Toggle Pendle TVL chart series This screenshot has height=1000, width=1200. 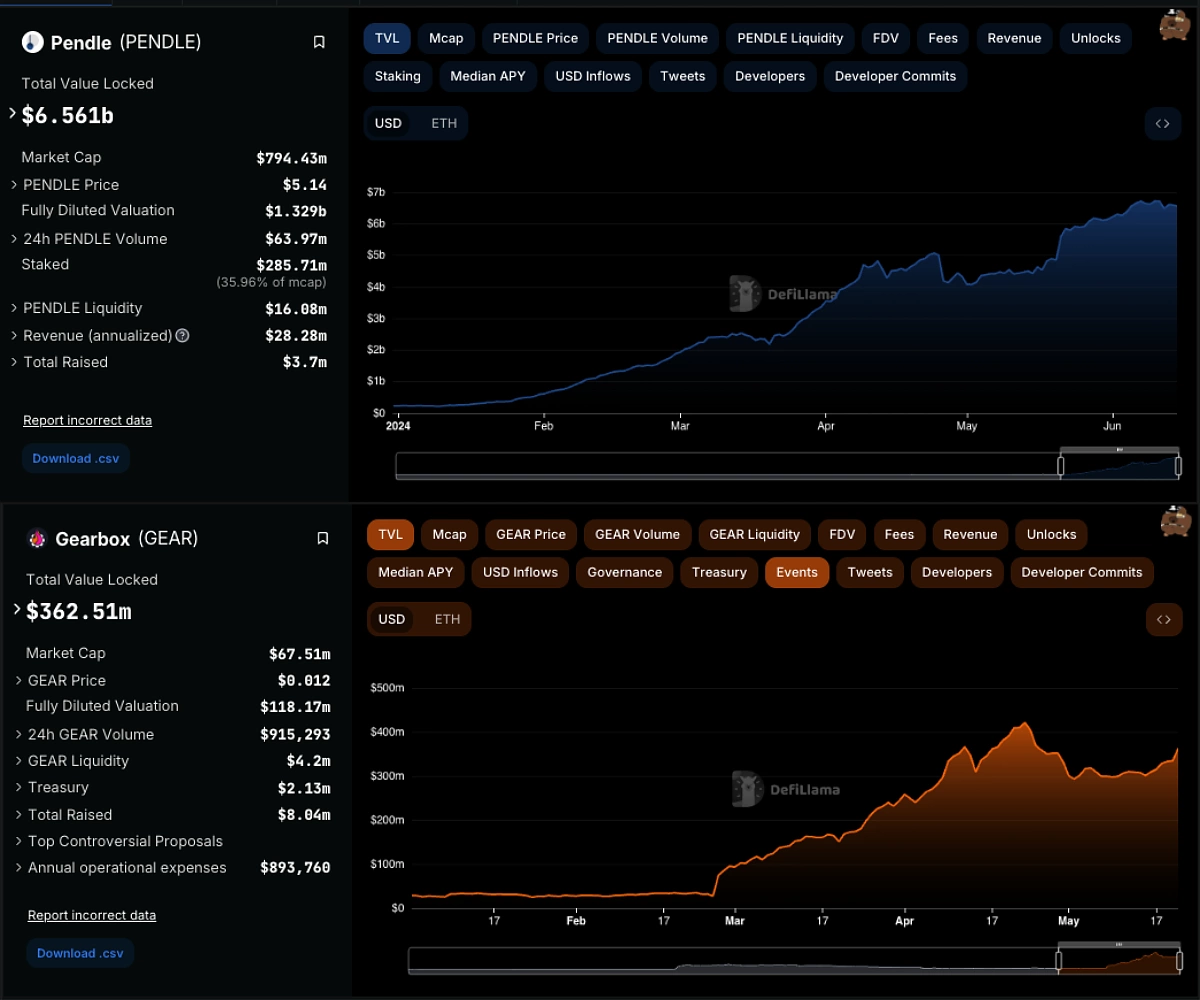point(387,38)
